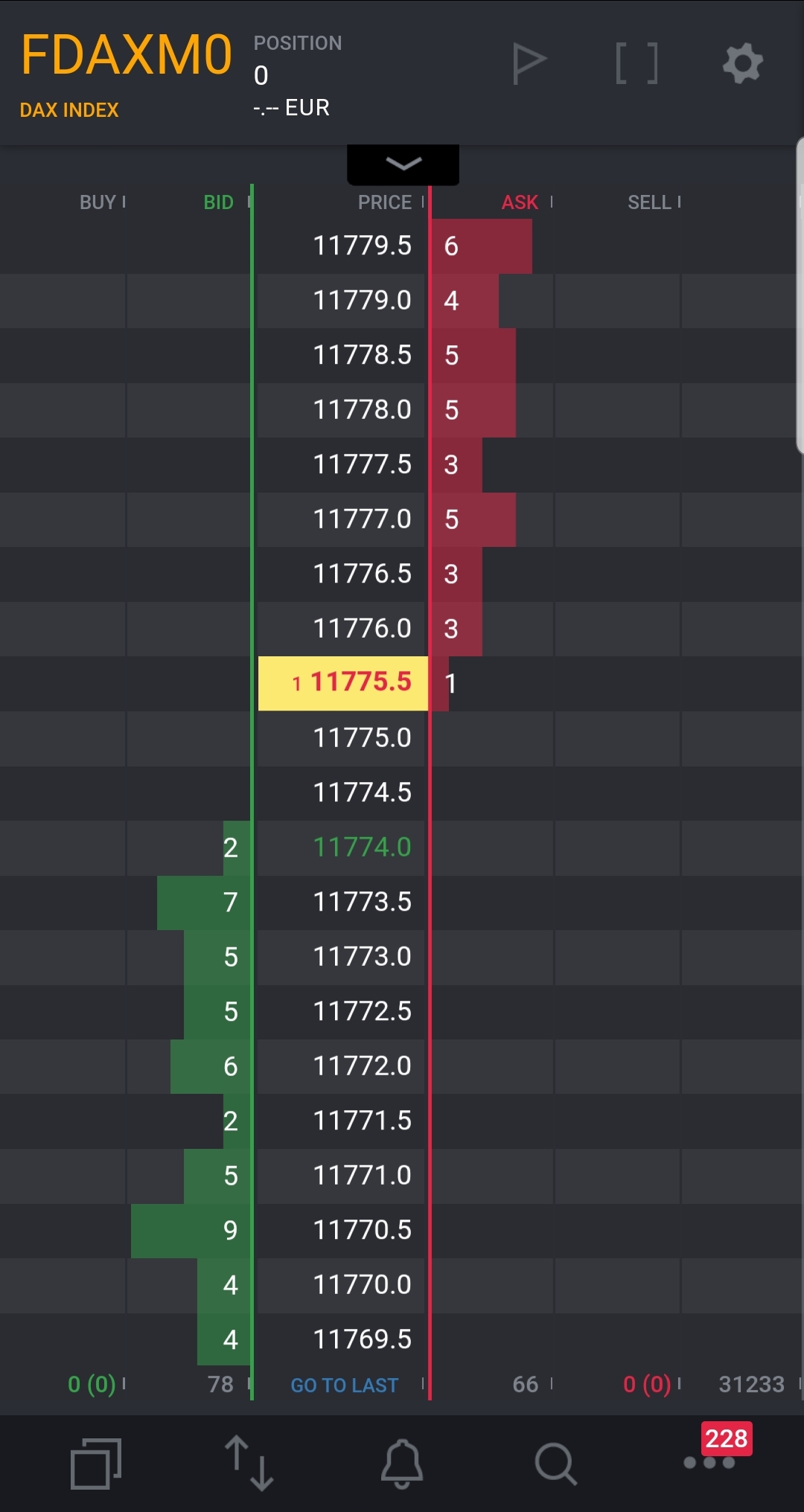
Task: Expand the BID column options marker
Action: 248,201
